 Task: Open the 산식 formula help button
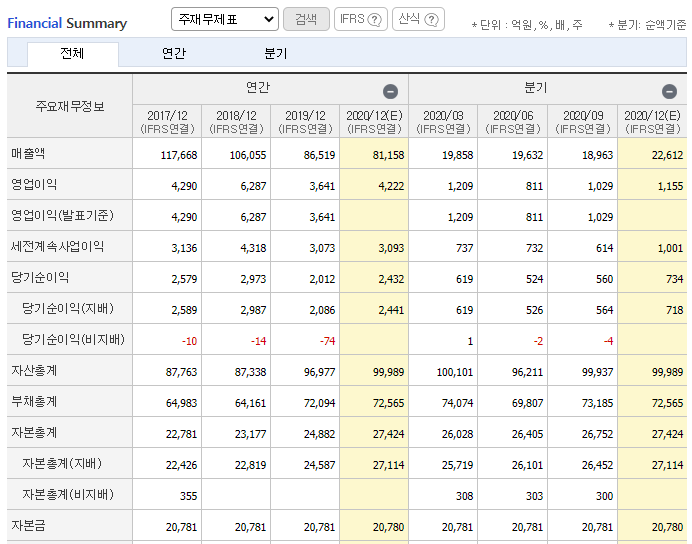(x=418, y=19)
